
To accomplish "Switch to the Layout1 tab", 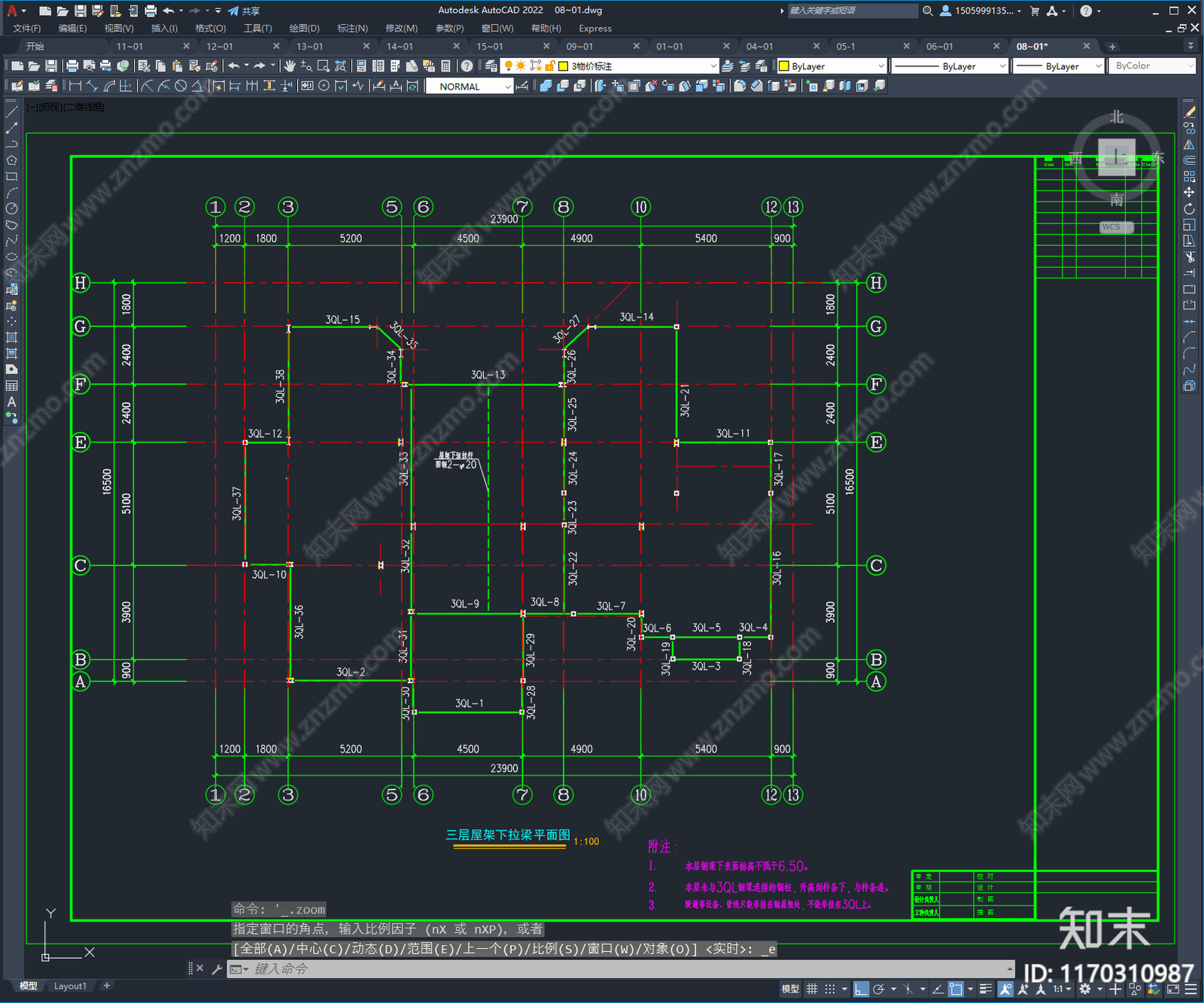I will pyautogui.click(x=70, y=986).
